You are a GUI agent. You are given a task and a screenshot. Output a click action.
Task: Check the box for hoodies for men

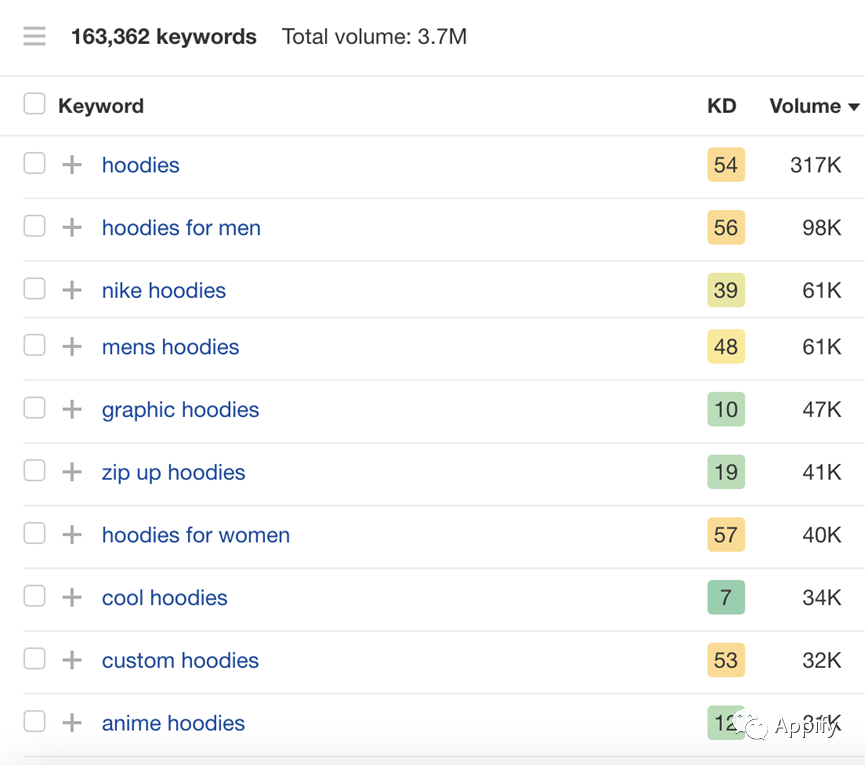34,226
